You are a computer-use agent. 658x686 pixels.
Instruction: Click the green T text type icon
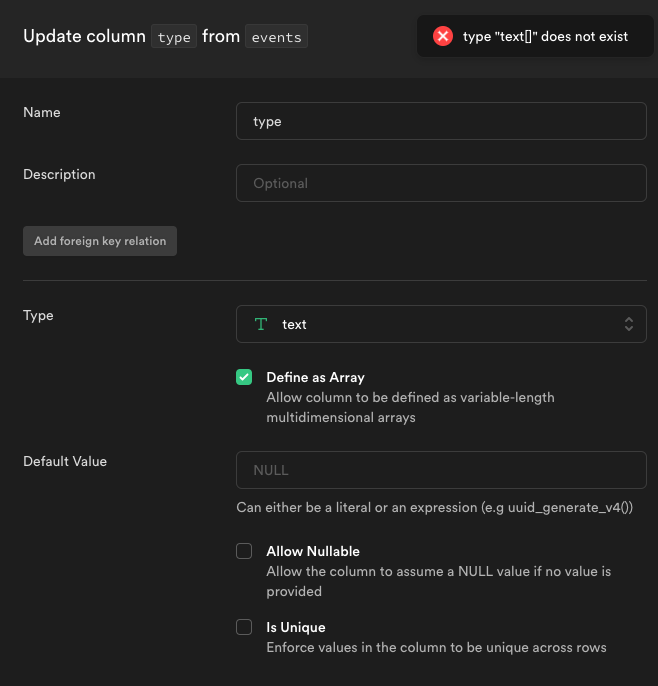(261, 324)
